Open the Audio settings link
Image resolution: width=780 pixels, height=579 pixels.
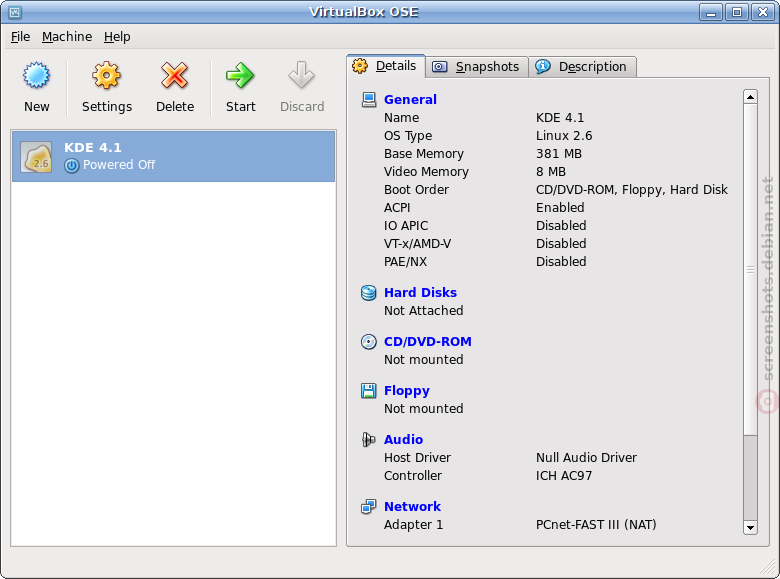(x=403, y=440)
